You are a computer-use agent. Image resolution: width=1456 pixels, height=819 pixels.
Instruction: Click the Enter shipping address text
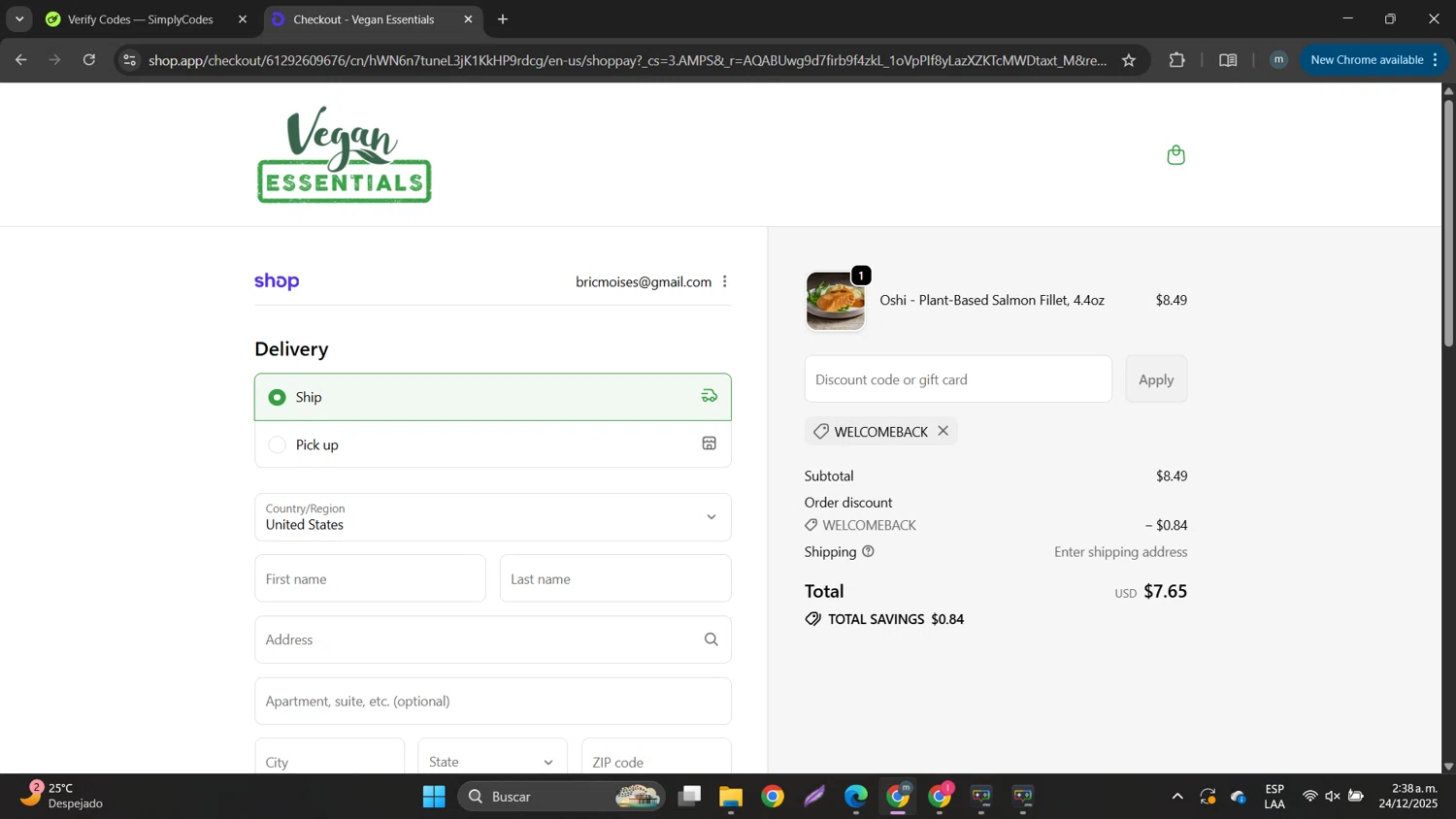tap(1120, 552)
